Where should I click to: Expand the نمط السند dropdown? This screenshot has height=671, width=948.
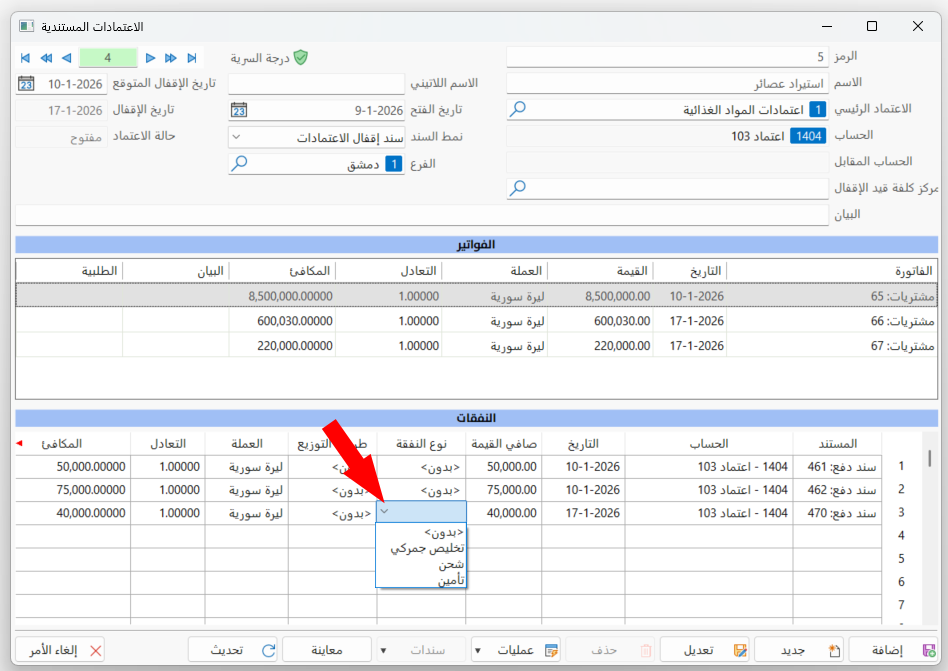pyautogui.click(x=236, y=137)
